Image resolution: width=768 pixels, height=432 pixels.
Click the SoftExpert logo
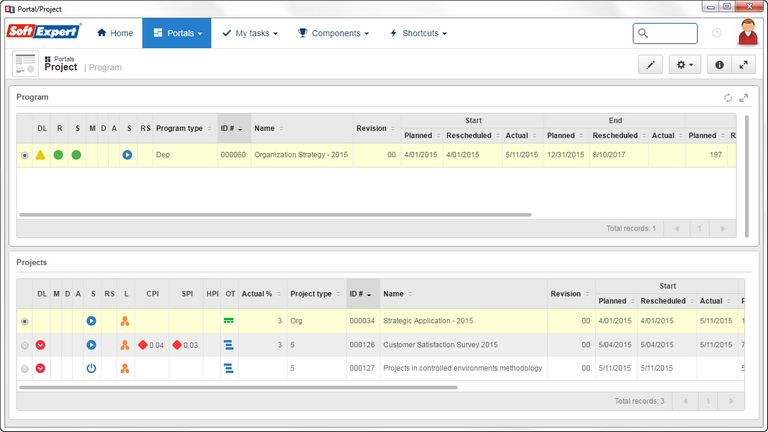coord(44,31)
